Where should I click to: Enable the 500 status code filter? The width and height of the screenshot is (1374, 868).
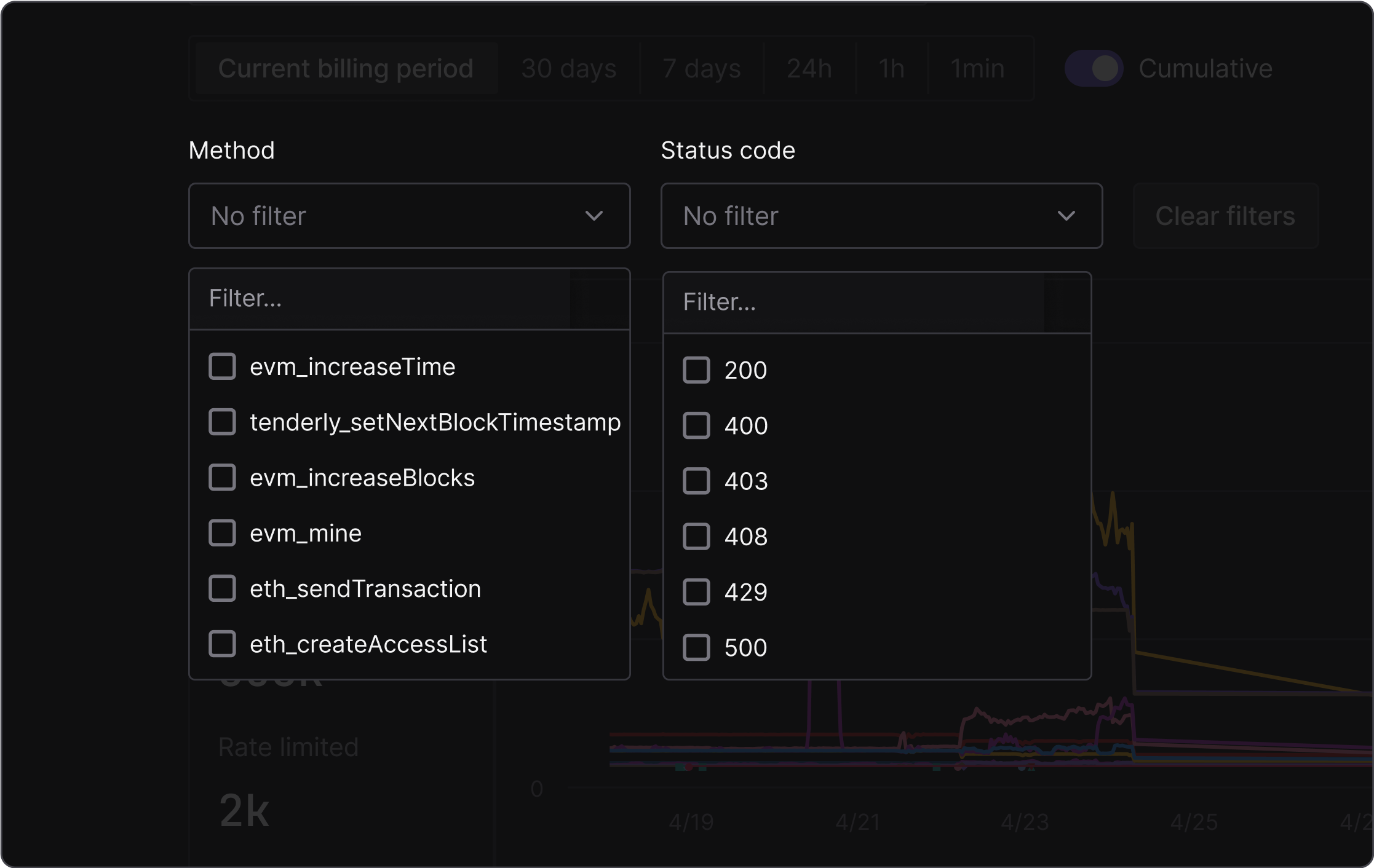(696, 647)
